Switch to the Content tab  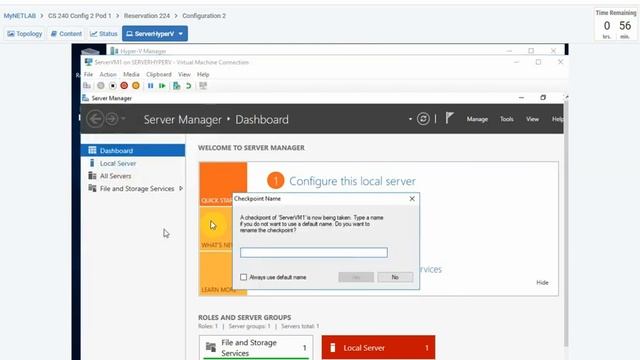point(66,34)
